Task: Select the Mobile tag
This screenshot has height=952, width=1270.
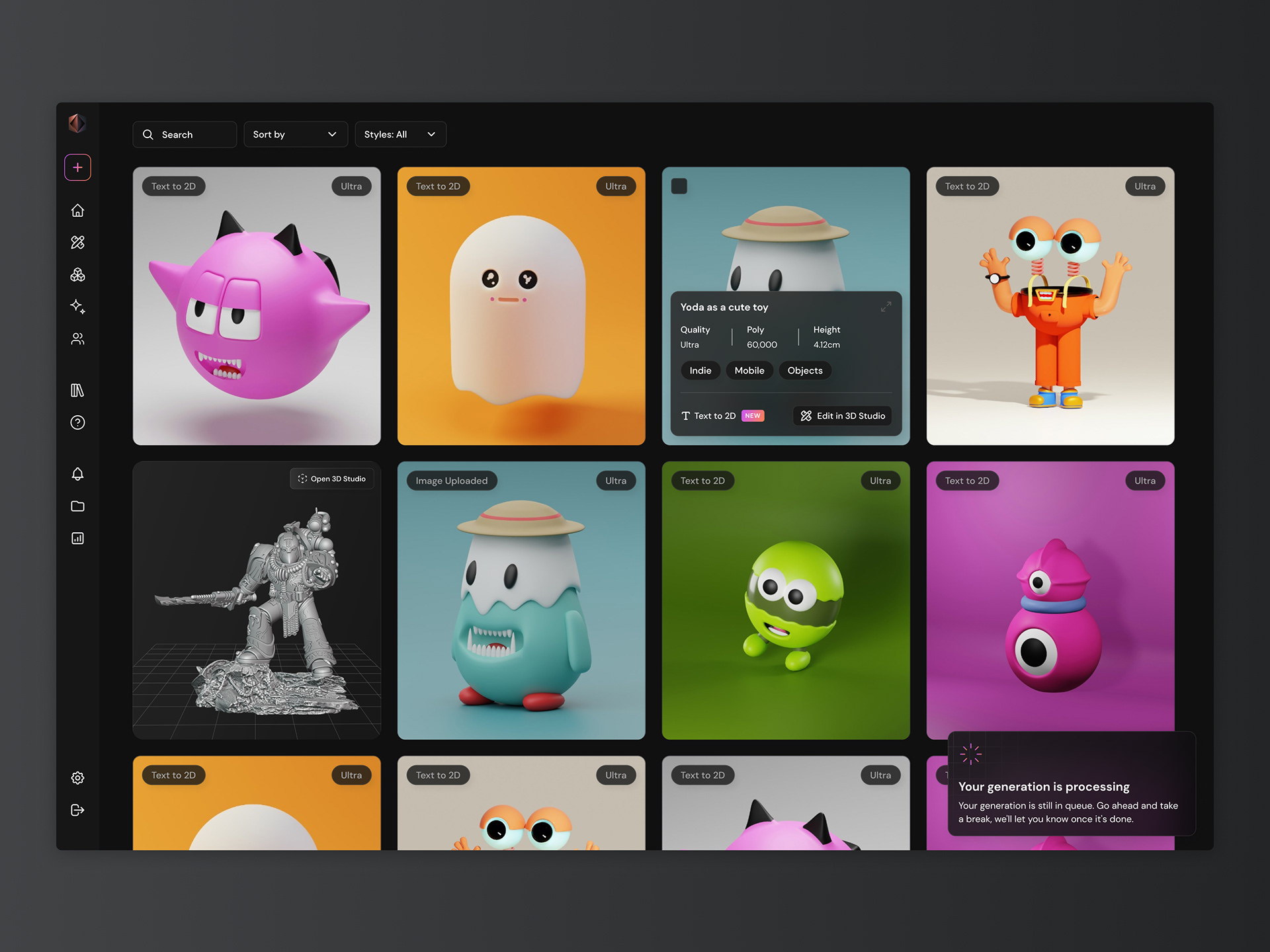Action: (749, 371)
